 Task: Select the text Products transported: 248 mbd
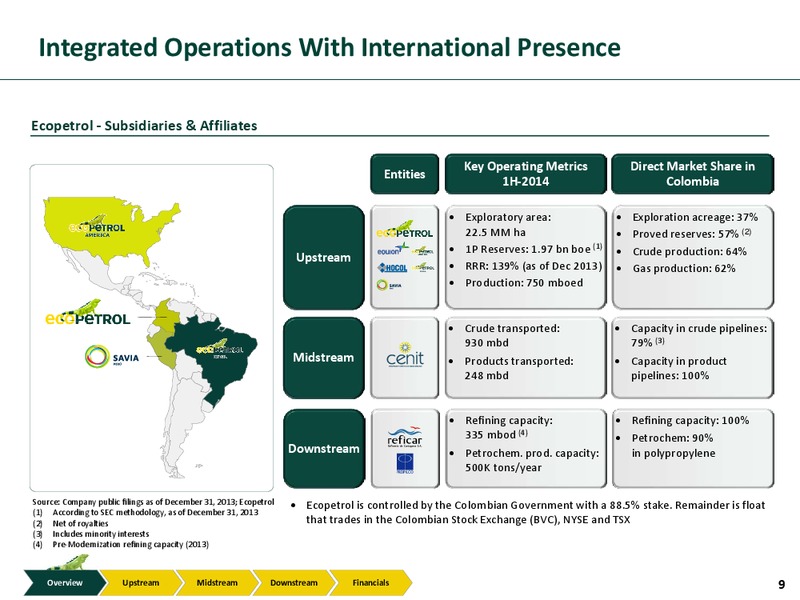pyautogui.click(x=519, y=368)
